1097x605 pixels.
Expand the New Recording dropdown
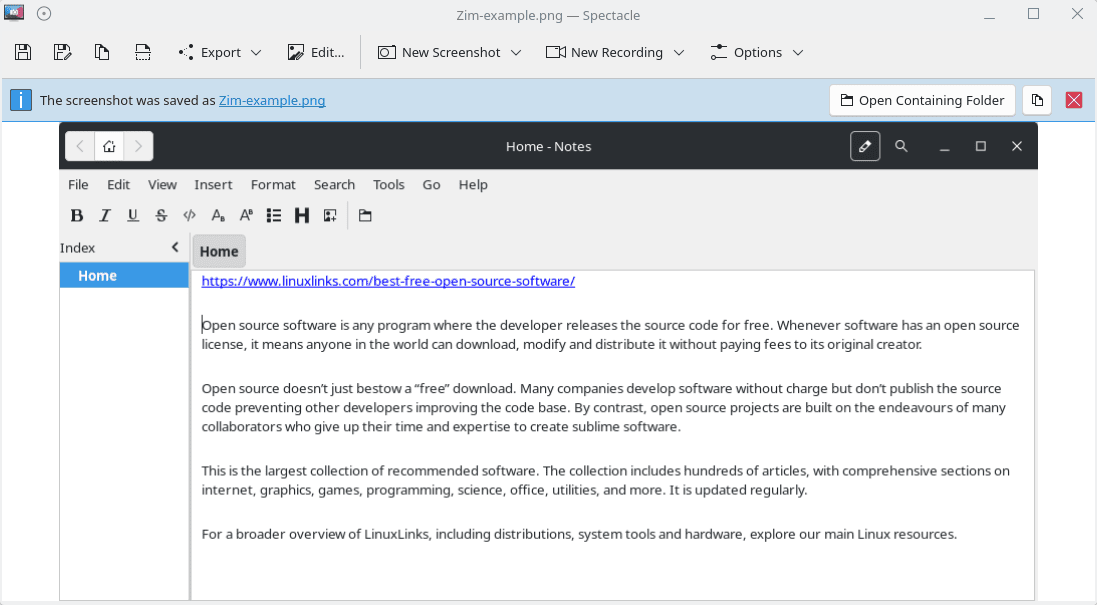(x=615, y=52)
